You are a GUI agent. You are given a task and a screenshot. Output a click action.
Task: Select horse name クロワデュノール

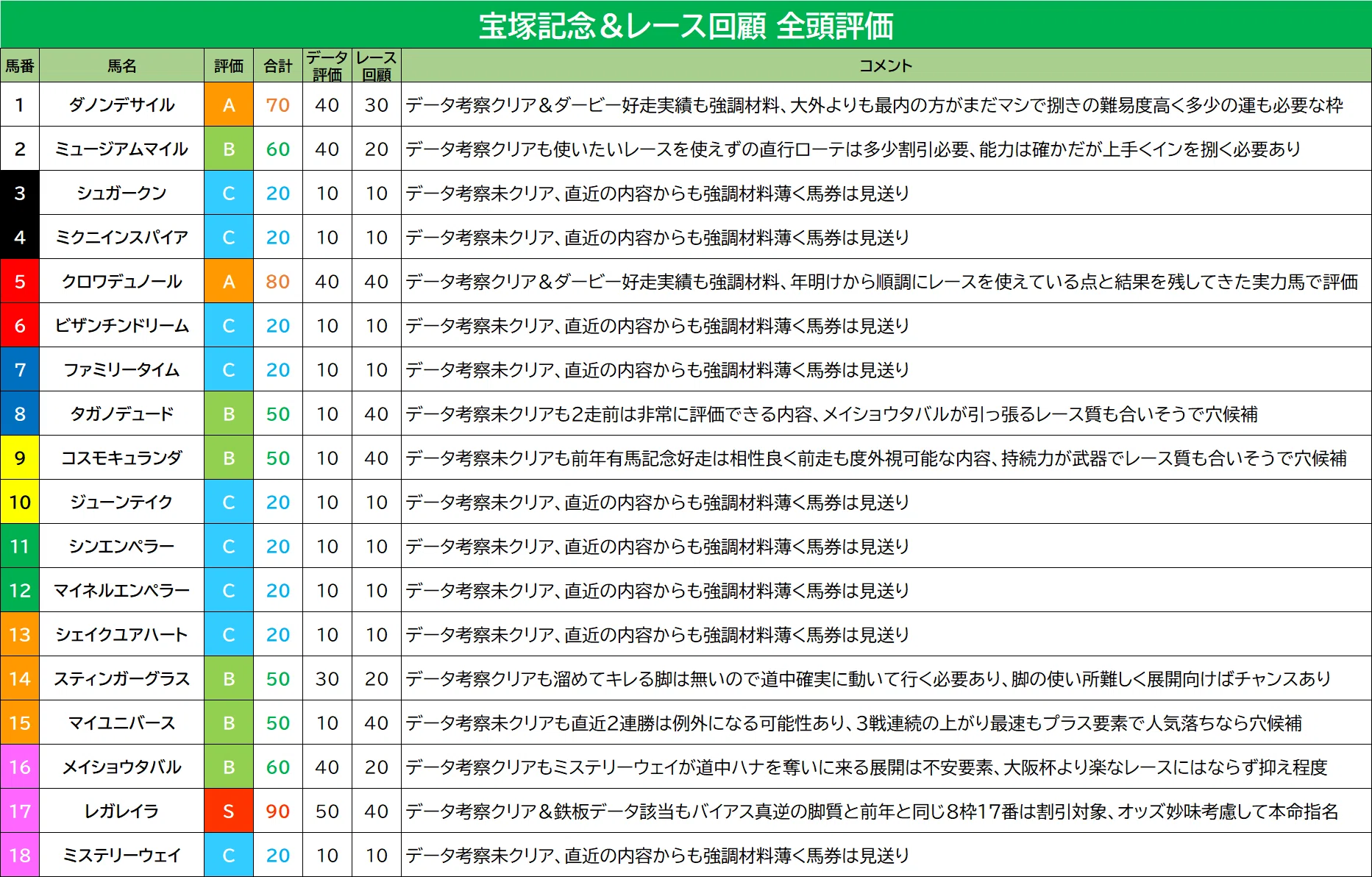(121, 281)
